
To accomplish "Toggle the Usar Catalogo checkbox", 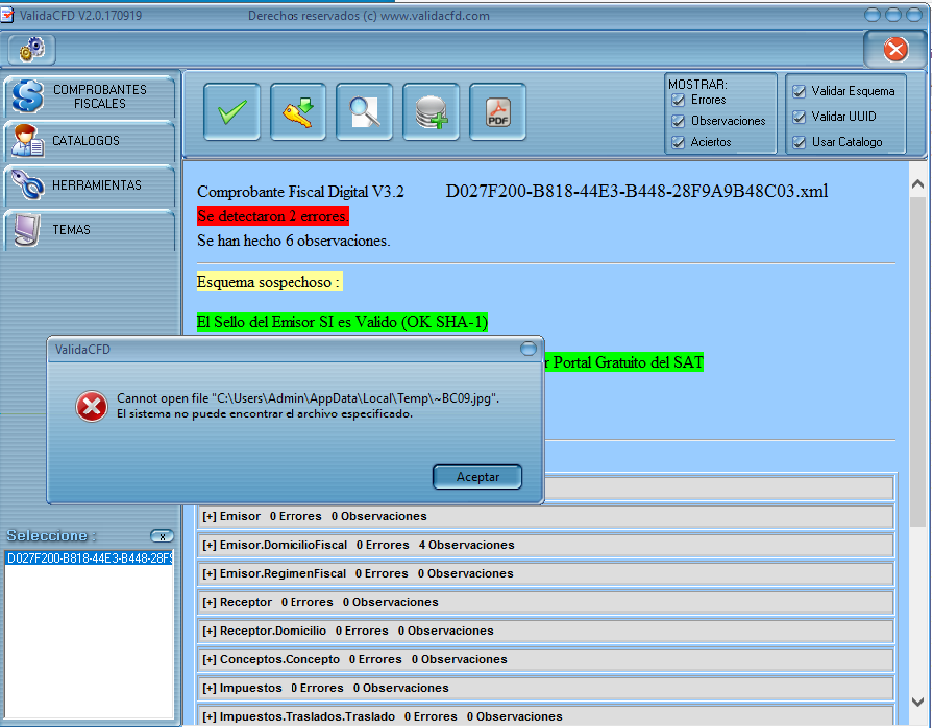I will (x=799, y=142).
